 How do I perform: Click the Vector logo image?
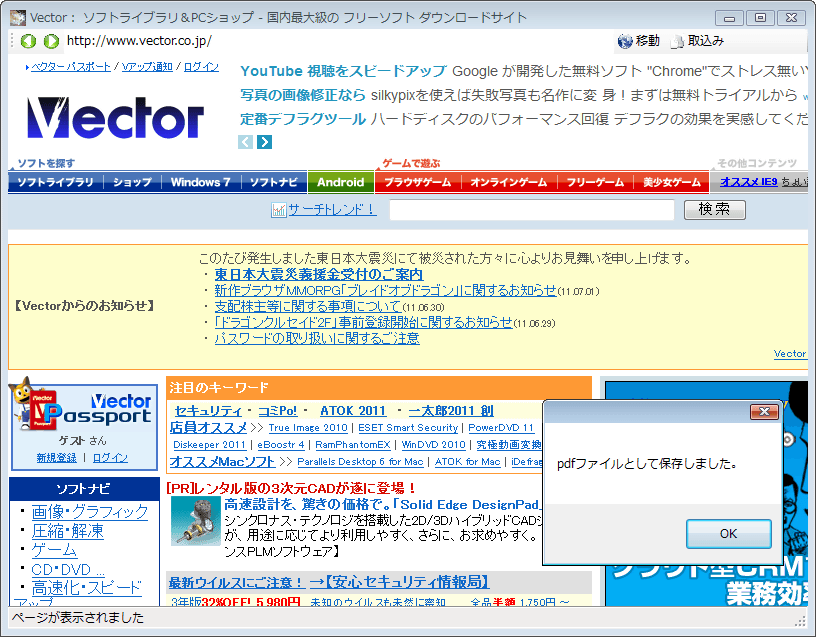115,118
